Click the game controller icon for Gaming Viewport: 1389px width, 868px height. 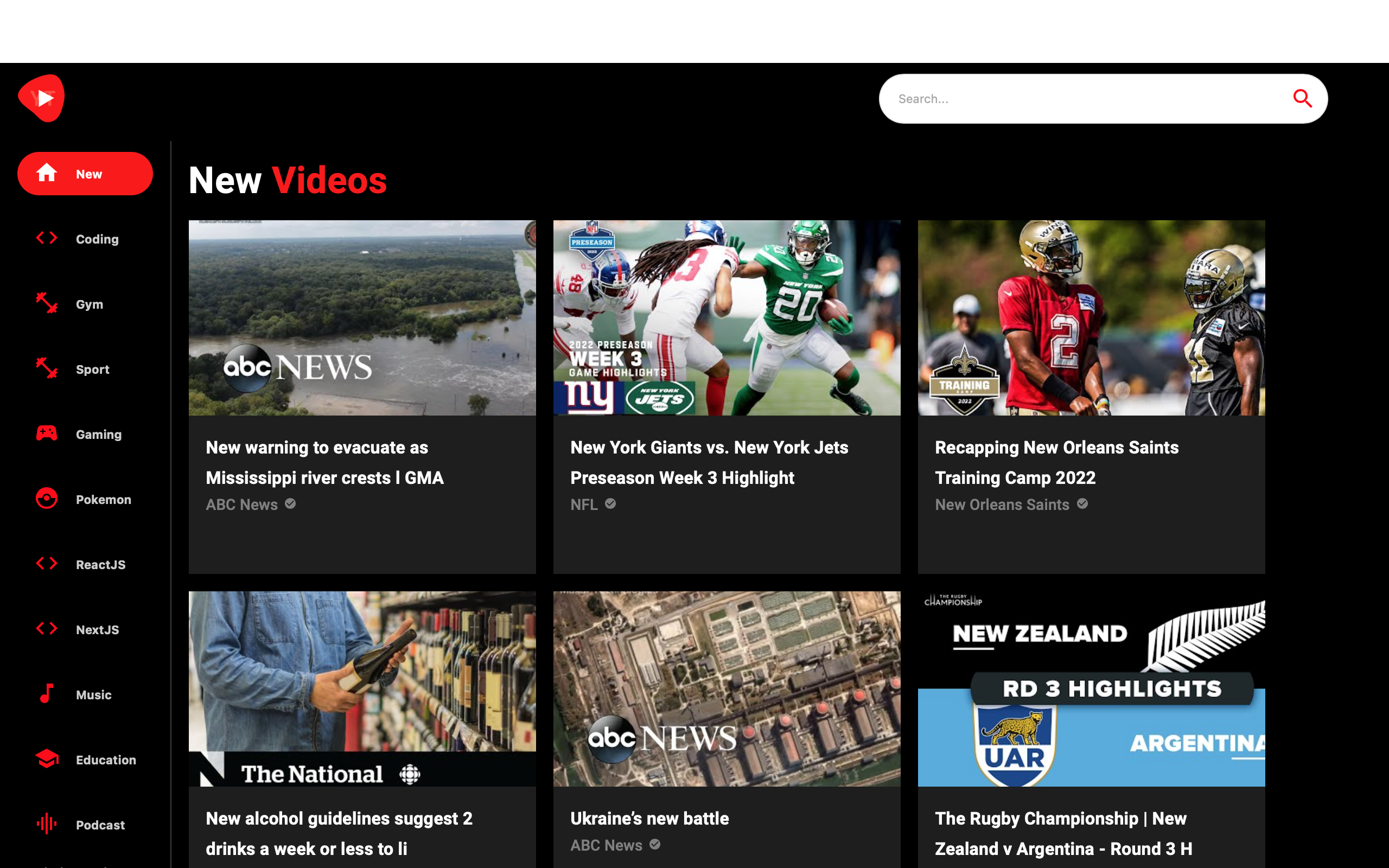[x=47, y=433]
